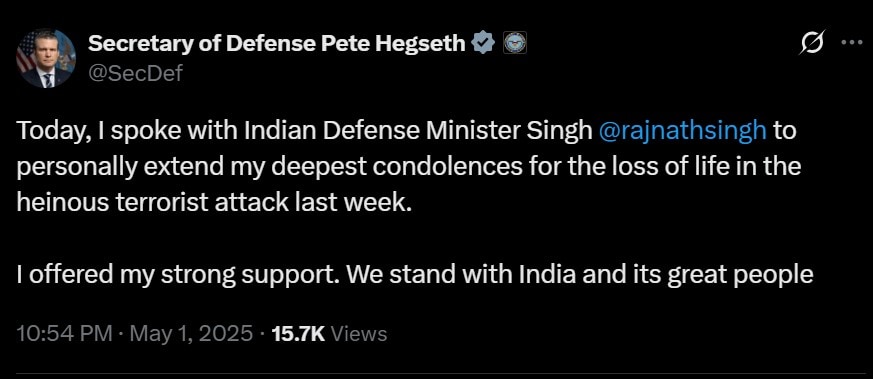Click the 10:54 PM timestamp

65,333
